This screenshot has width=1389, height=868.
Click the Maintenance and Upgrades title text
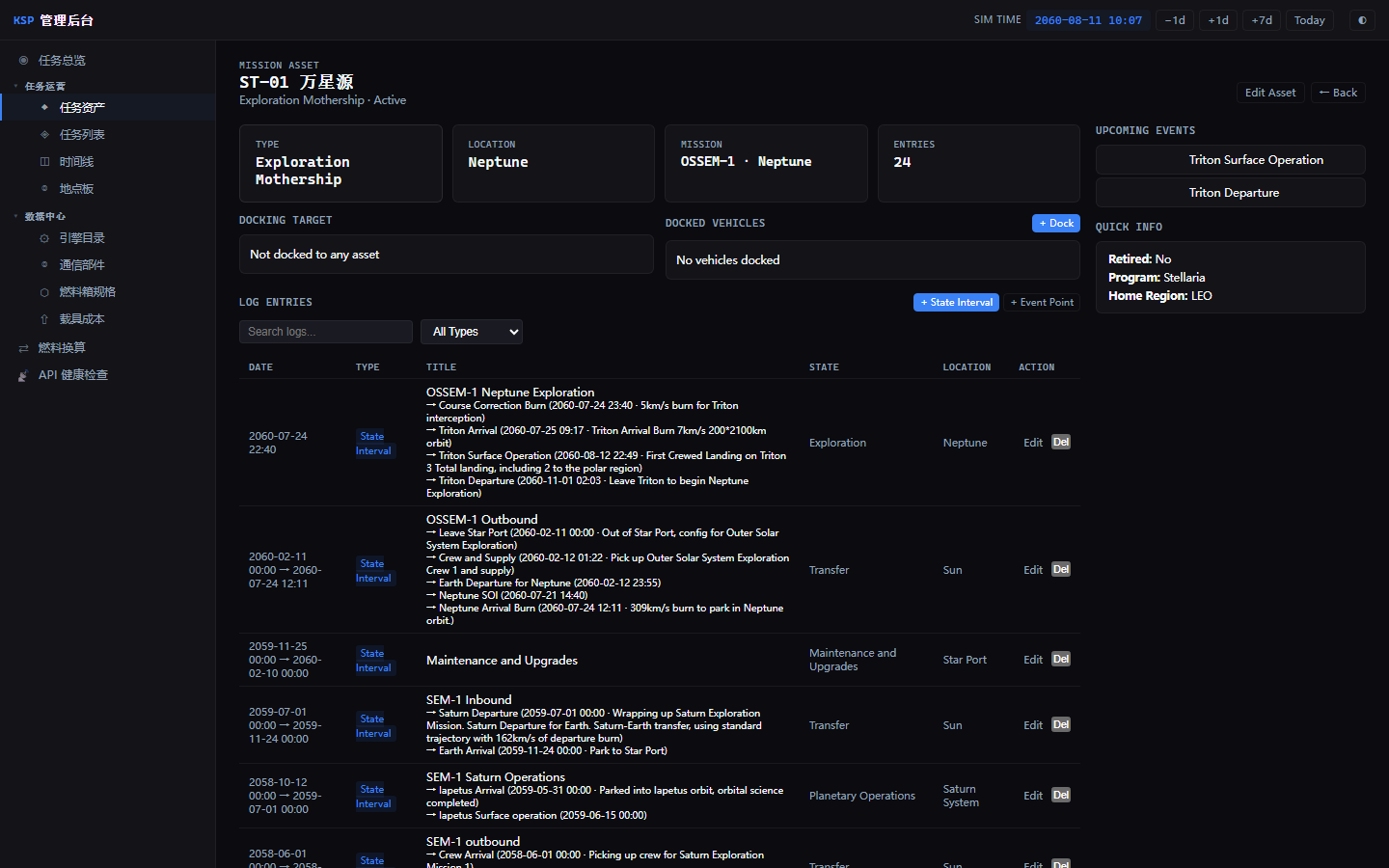(x=502, y=661)
